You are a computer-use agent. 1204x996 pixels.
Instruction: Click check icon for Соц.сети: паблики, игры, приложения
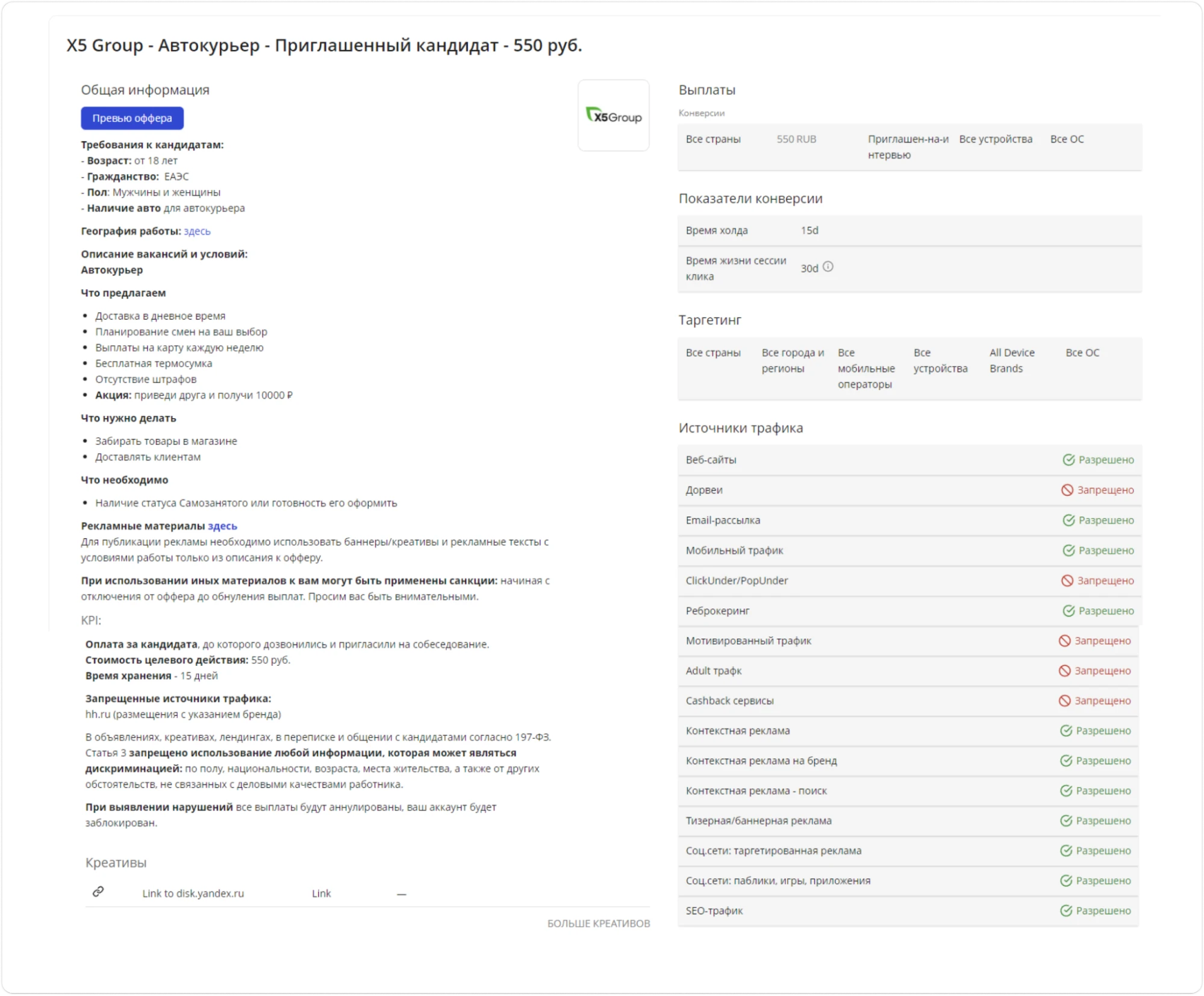(1066, 881)
